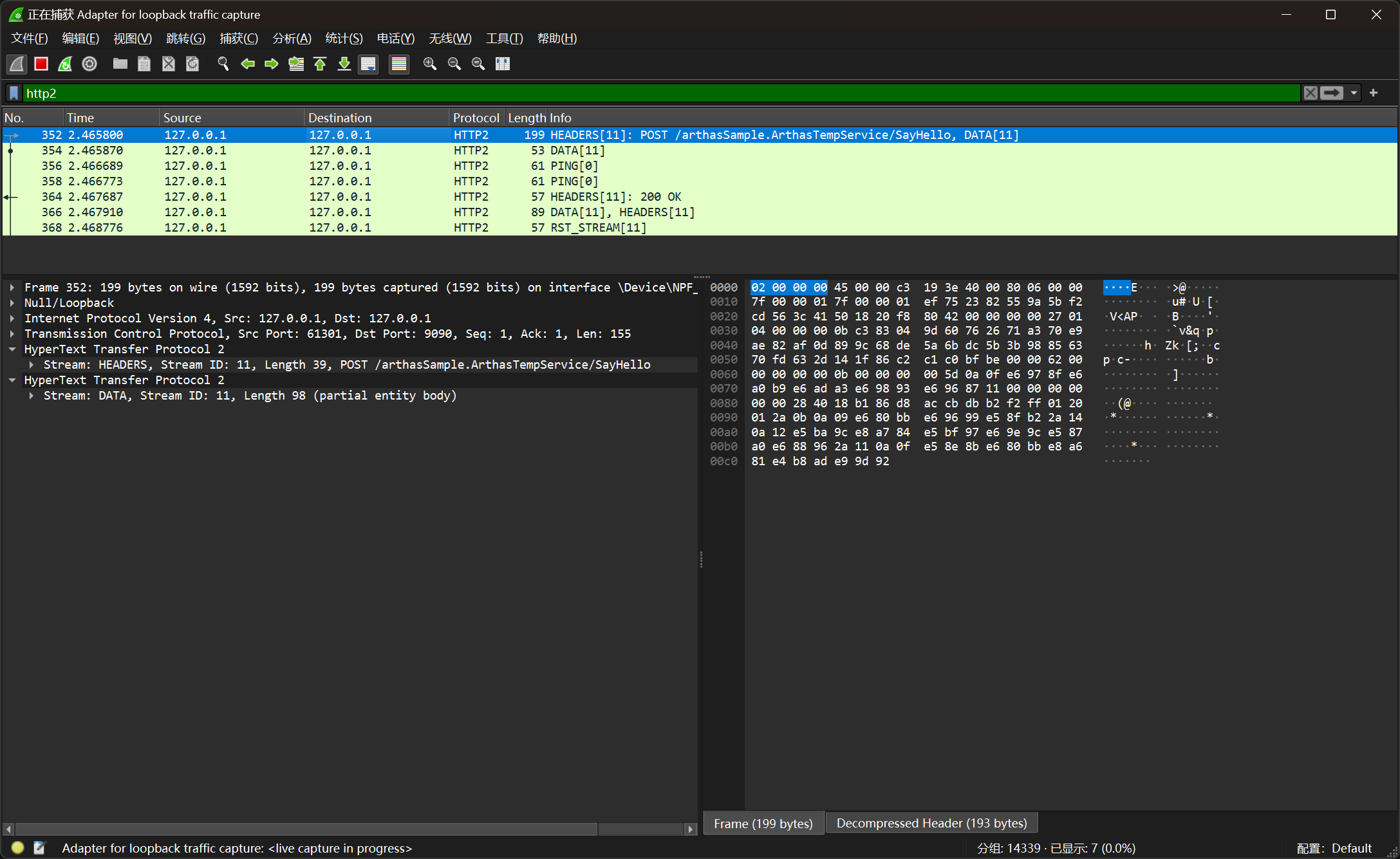Restart the current capture
Viewport: 1400px width, 859px height.
tap(65, 64)
